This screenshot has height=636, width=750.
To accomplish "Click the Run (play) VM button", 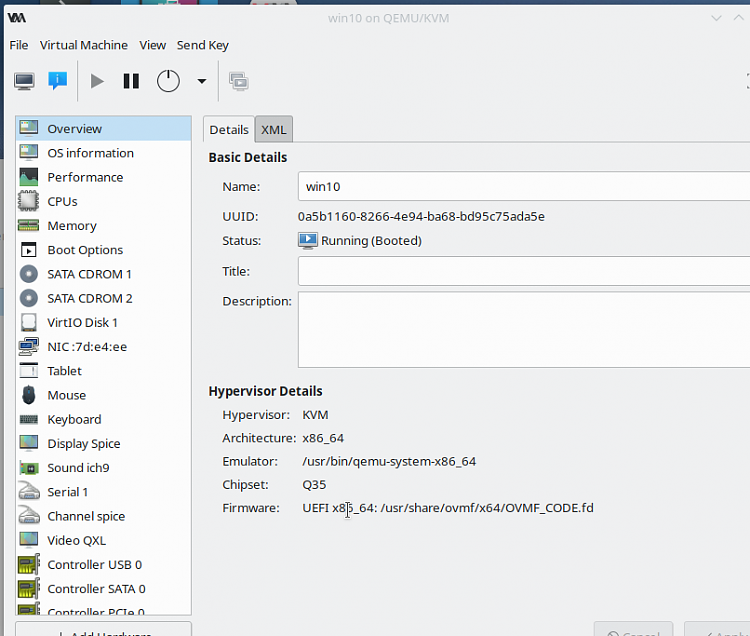I will point(97,81).
